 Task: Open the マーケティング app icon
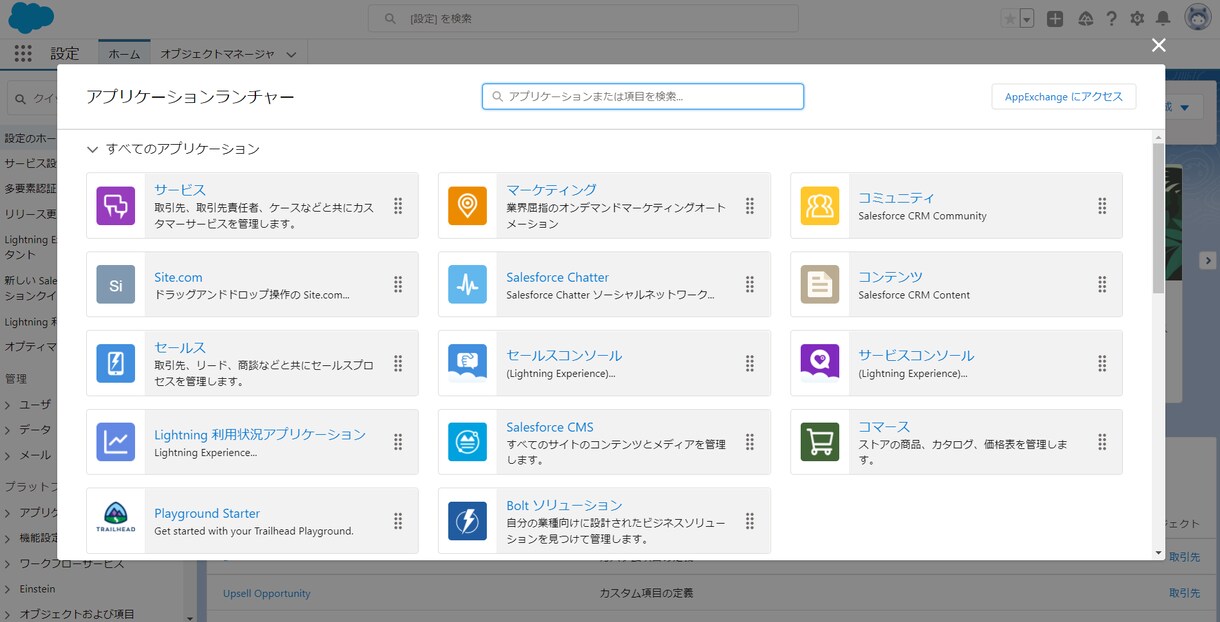tap(467, 206)
